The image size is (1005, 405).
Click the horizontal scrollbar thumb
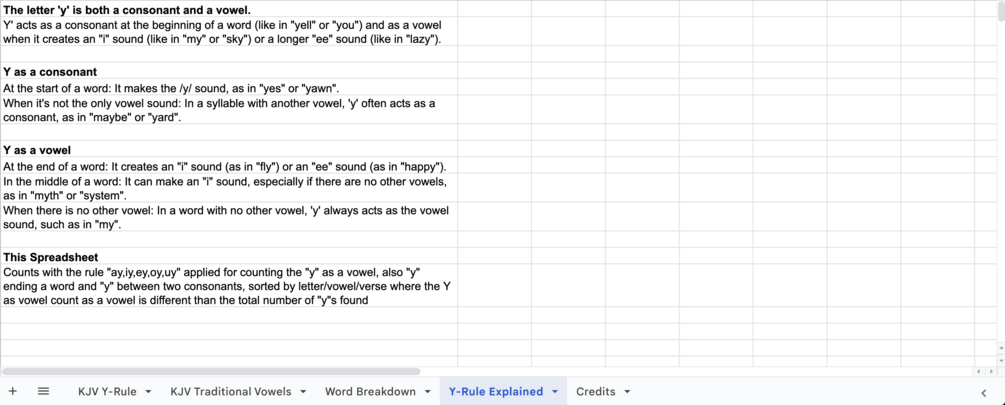click(x=212, y=371)
